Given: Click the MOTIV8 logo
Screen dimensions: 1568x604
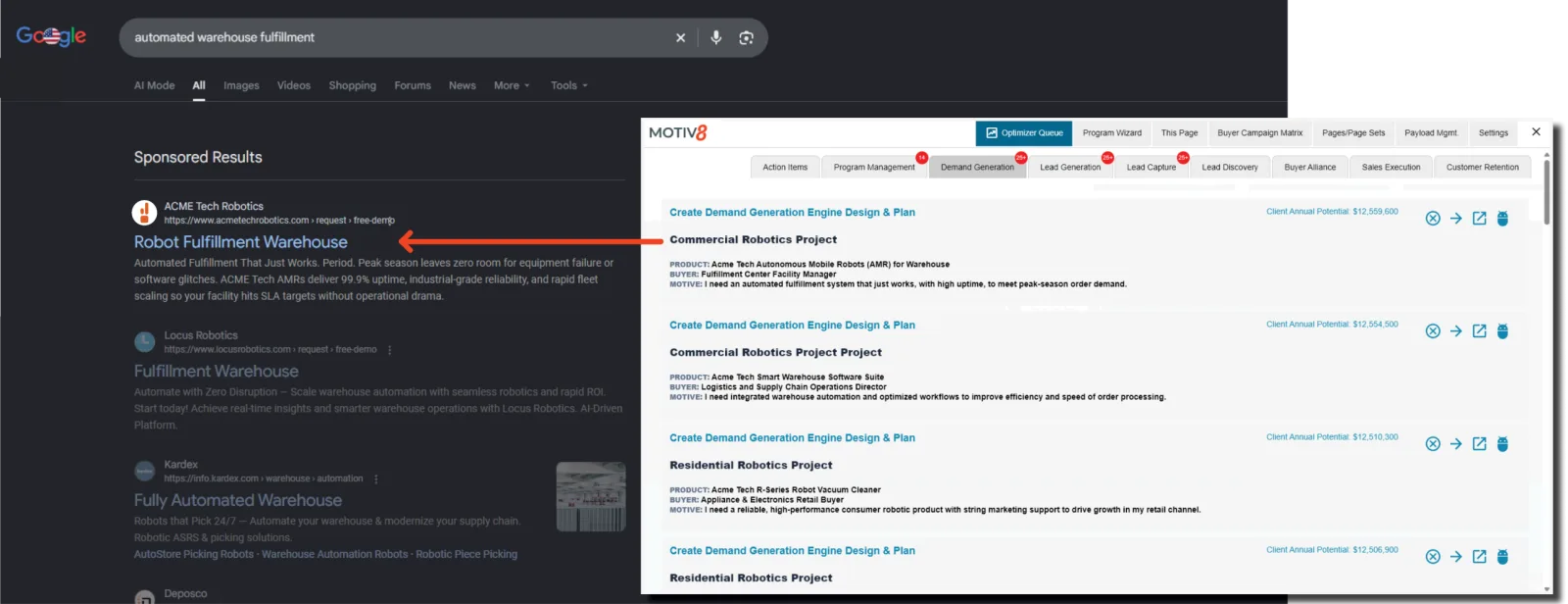Looking at the screenshot, I should click(x=677, y=132).
